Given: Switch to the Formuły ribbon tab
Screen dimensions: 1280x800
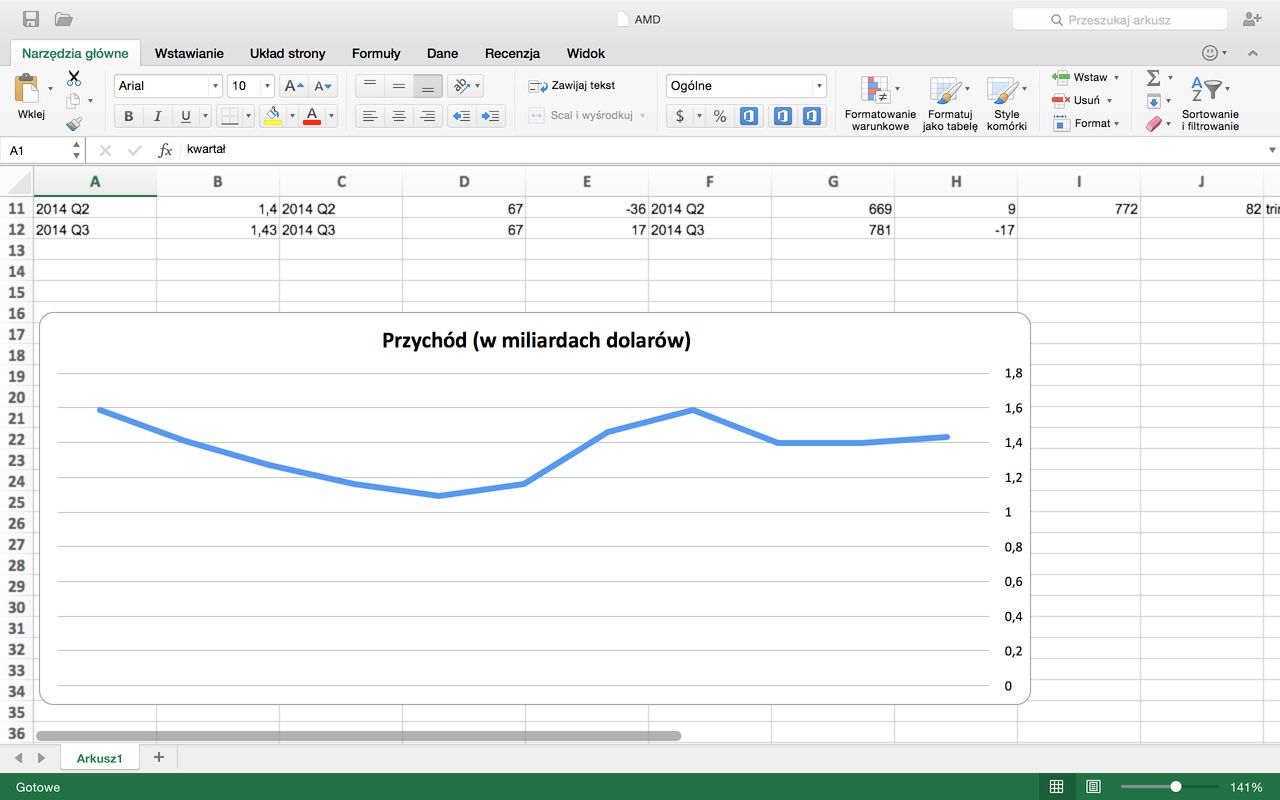Looking at the screenshot, I should click(376, 53).
